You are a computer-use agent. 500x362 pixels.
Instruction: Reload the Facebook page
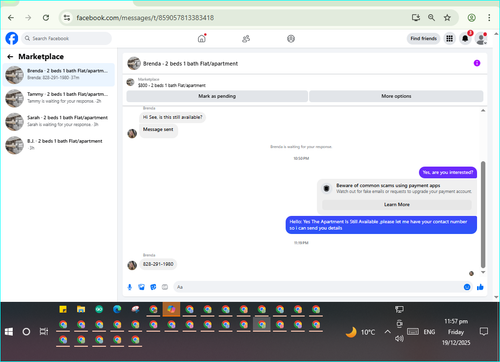[46, 18]
